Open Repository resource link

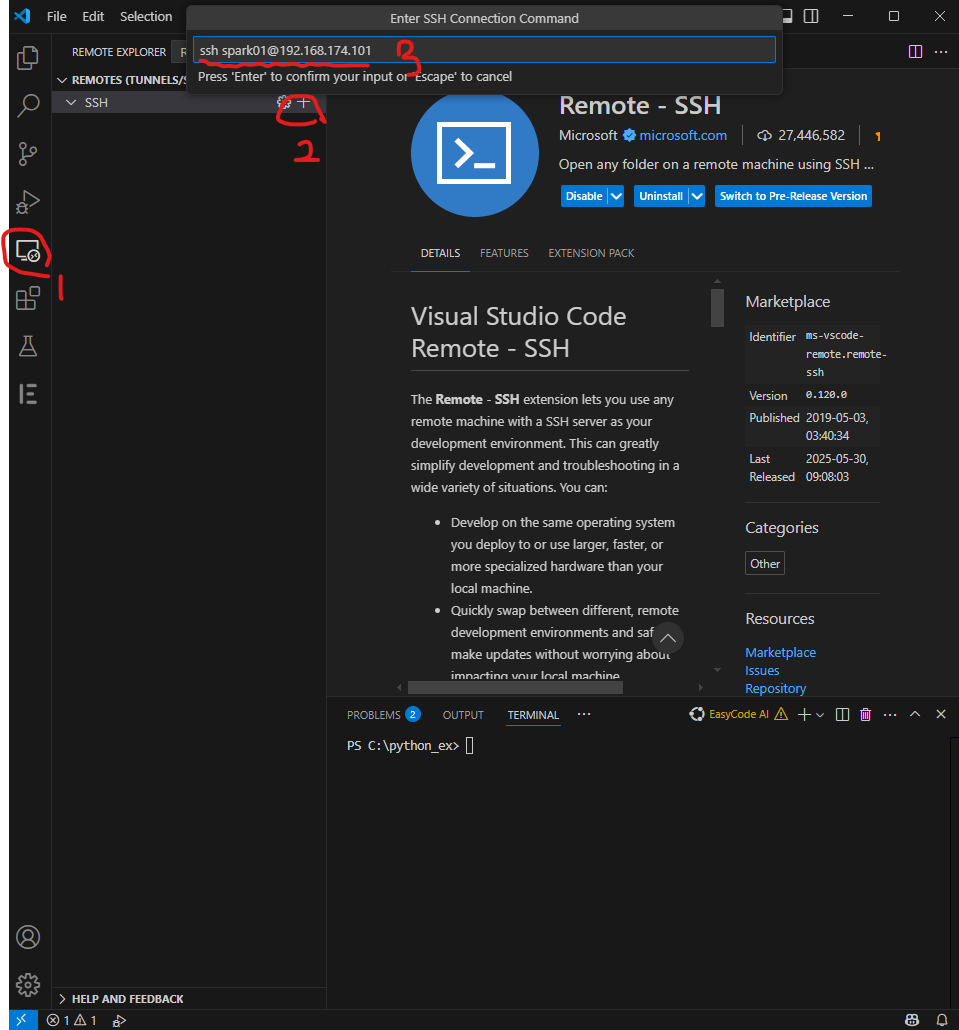(775, 688)
